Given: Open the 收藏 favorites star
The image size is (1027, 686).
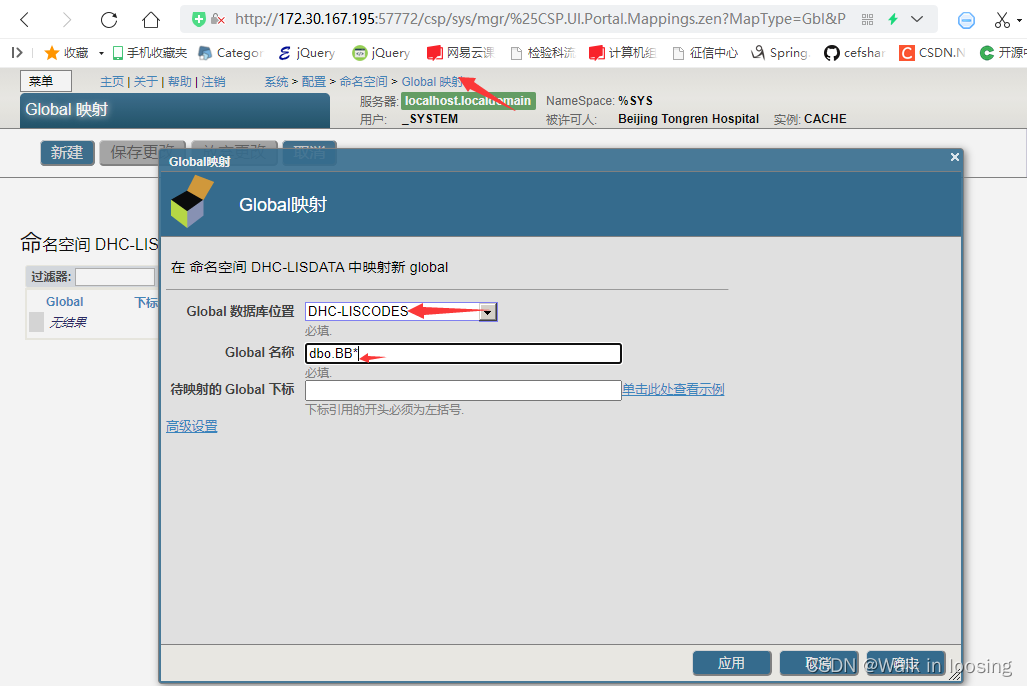Looking at the screenshot, I should point(66,52).
